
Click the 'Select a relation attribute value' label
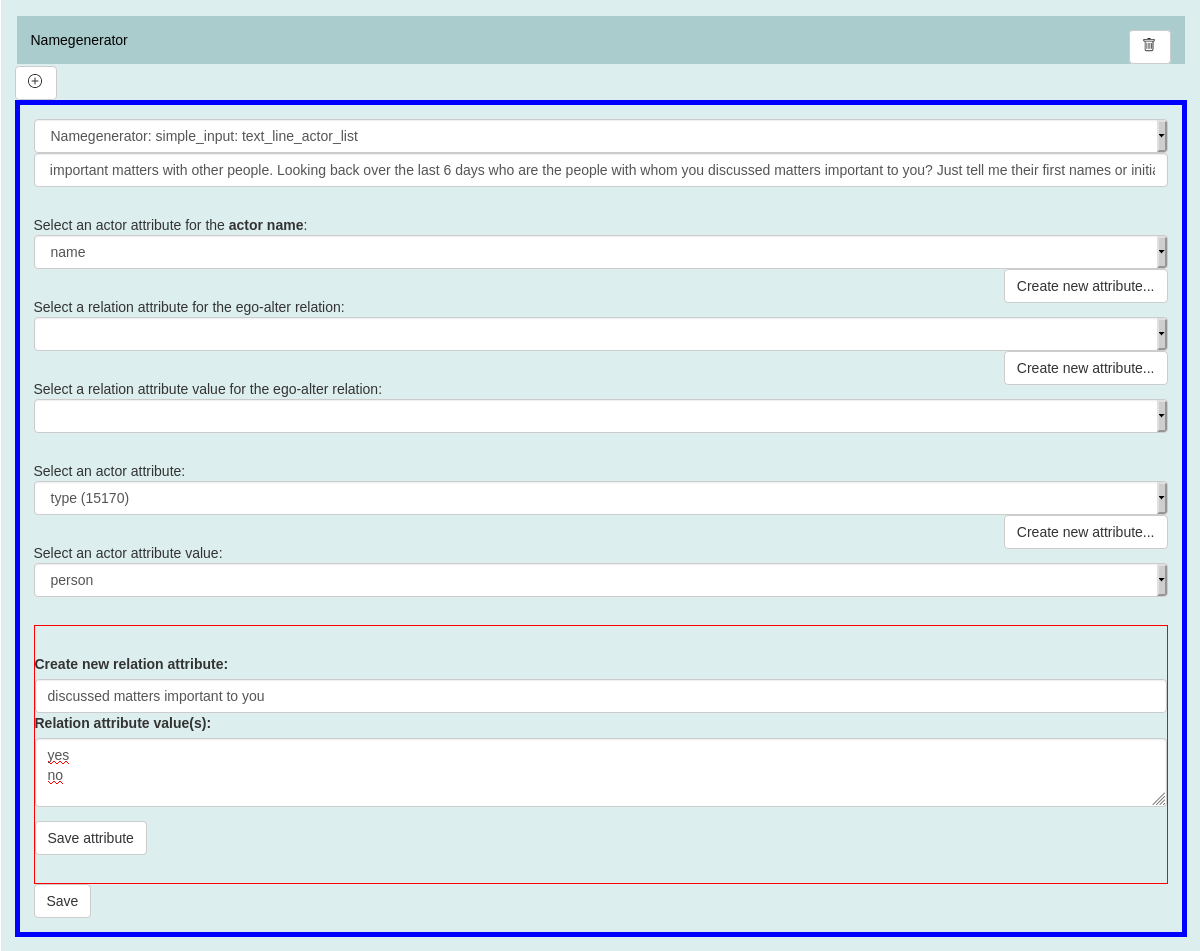pos(208,389)
